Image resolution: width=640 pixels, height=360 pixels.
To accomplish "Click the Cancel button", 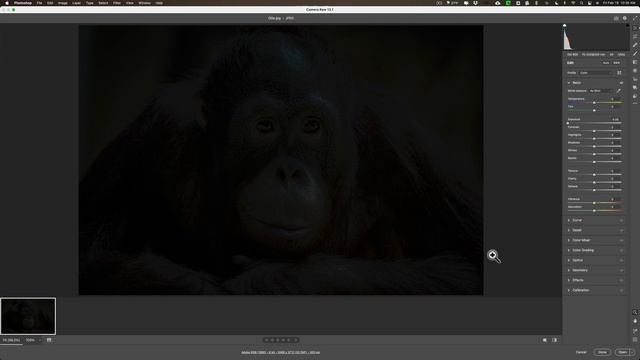I will (x=581, y=352).
